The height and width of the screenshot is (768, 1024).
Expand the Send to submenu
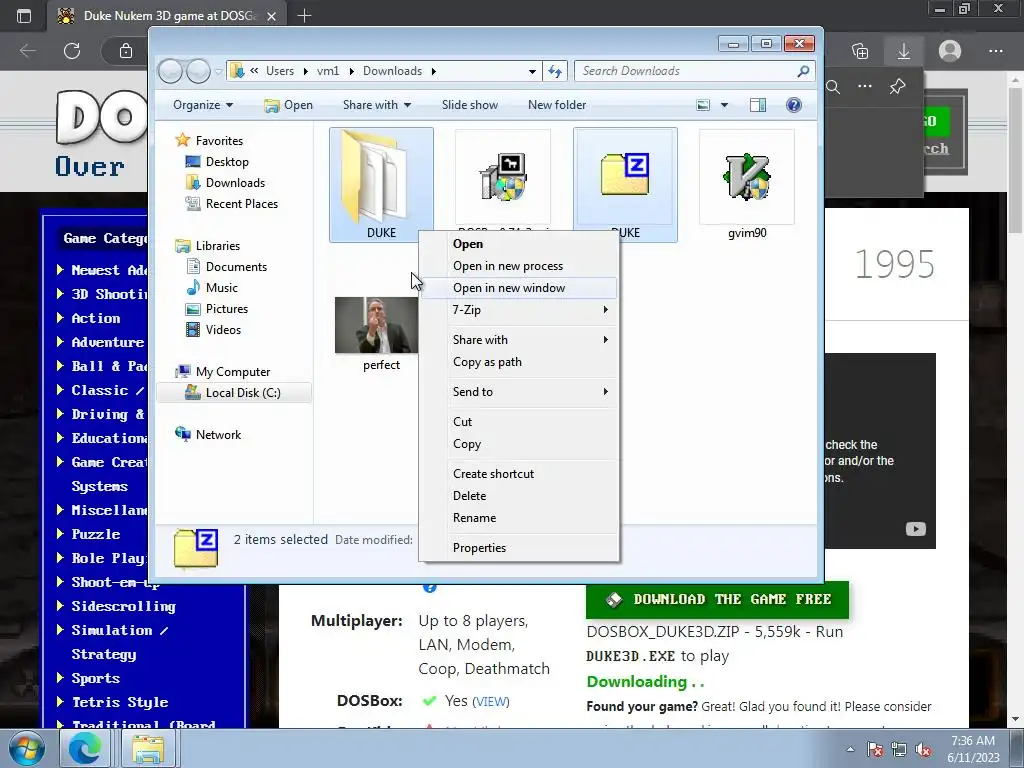[519, 392]
